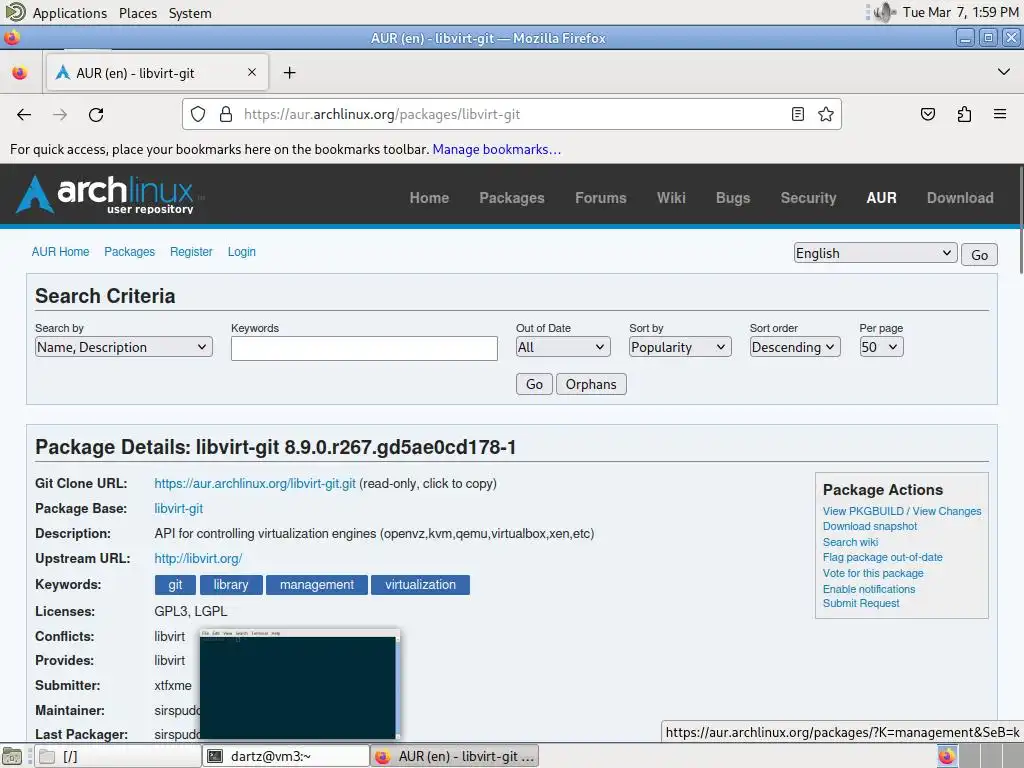Open the English language dropdown

coord(875,253)
